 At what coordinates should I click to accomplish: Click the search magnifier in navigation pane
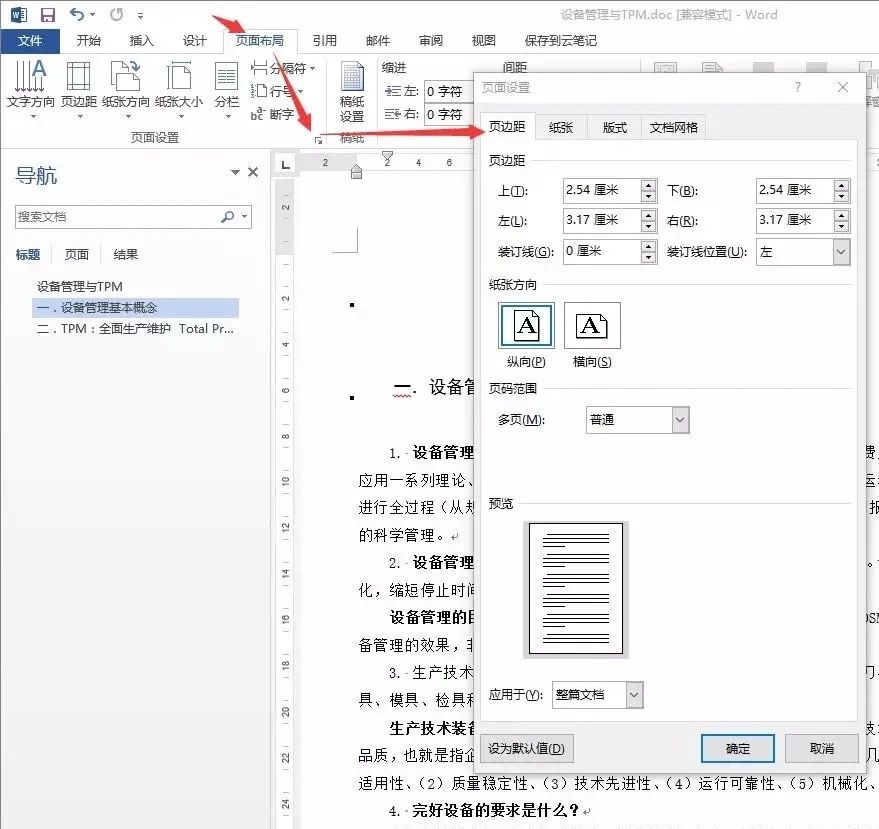click(x=228, y=216)
